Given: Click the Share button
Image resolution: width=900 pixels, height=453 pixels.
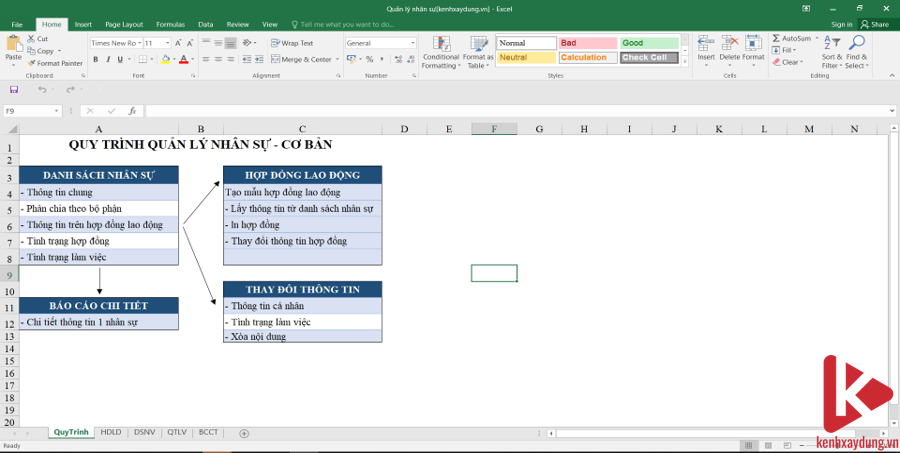Looking at the screenshot, I should 874,24.
